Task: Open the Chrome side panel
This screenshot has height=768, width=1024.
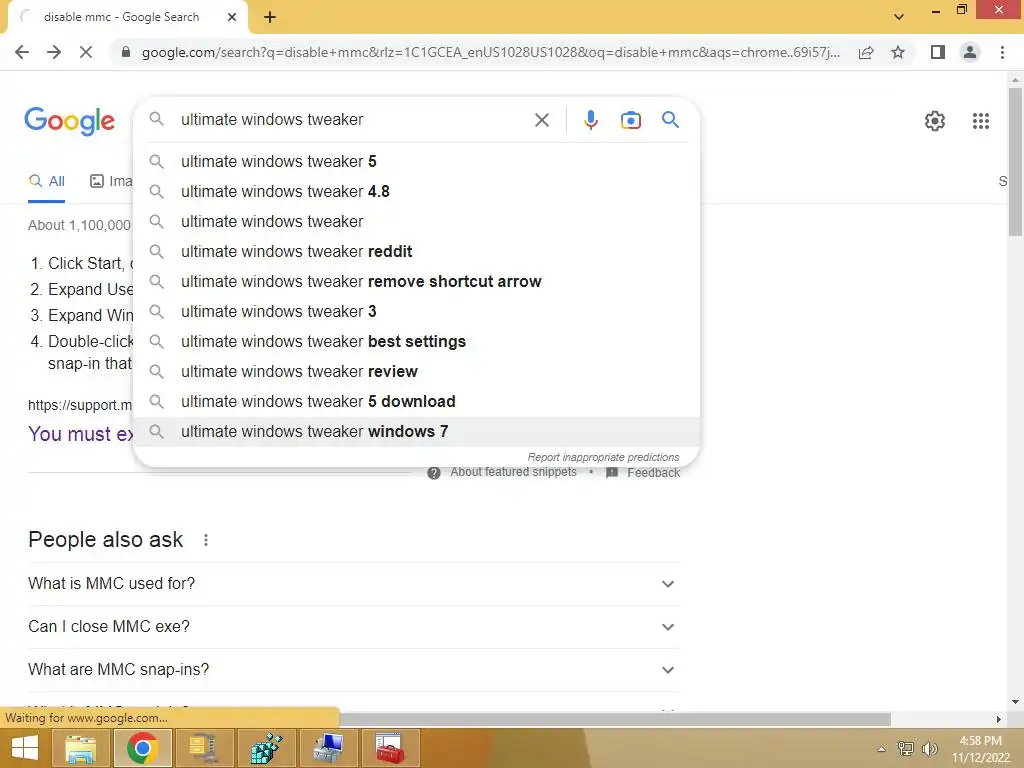Action: click(938, 52)
